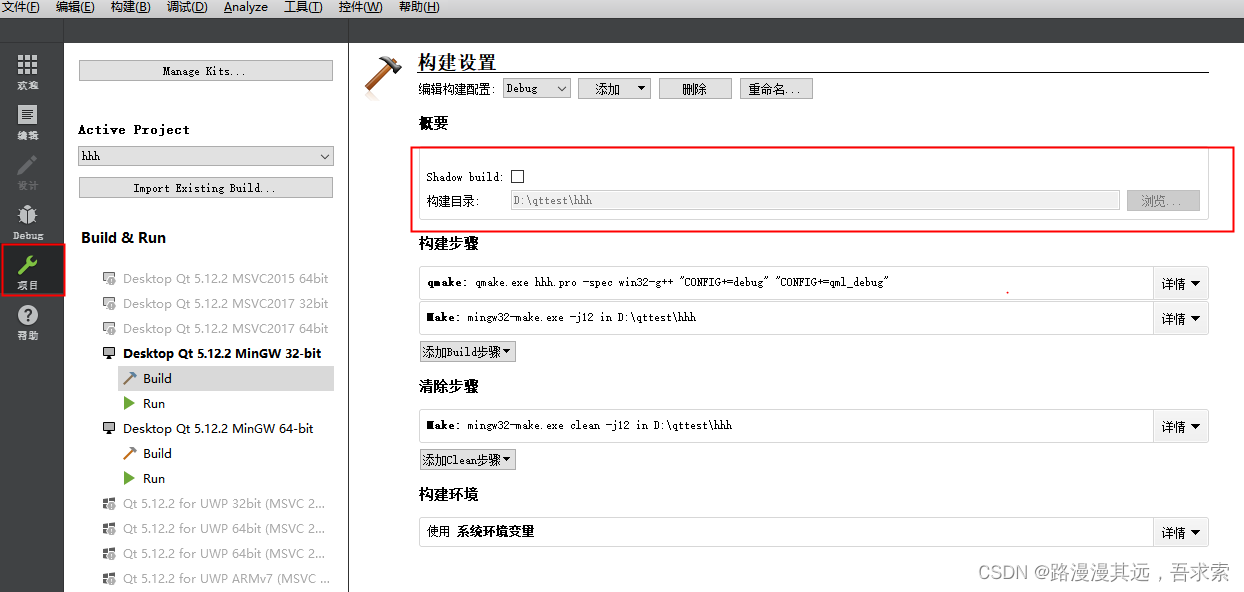The height and width of the screenshot is (592, 1244).
Task: Click the hammer icon of MinGW 64-bit Build
Action: [129, 453]
